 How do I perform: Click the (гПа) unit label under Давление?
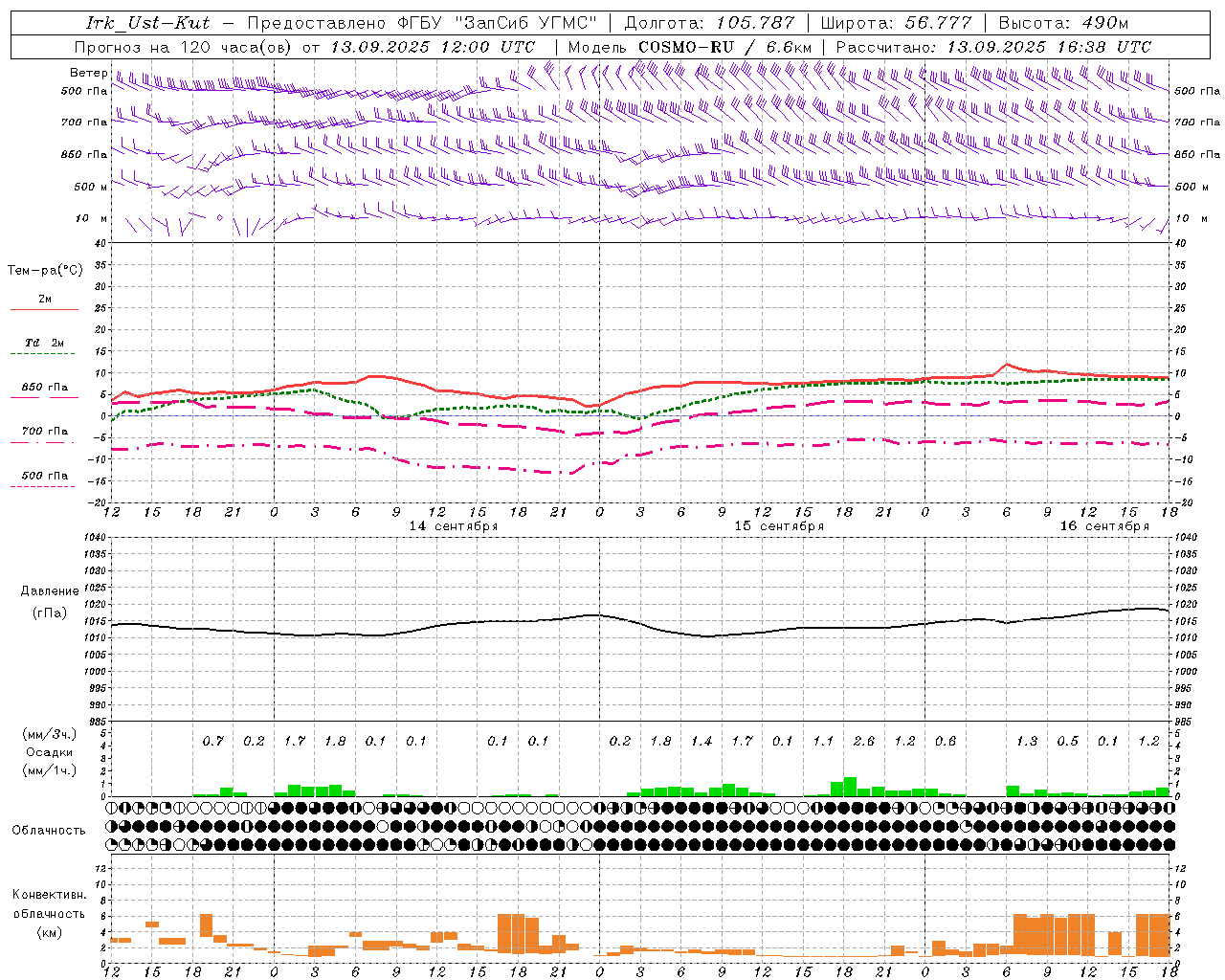(x=50, y=612)
